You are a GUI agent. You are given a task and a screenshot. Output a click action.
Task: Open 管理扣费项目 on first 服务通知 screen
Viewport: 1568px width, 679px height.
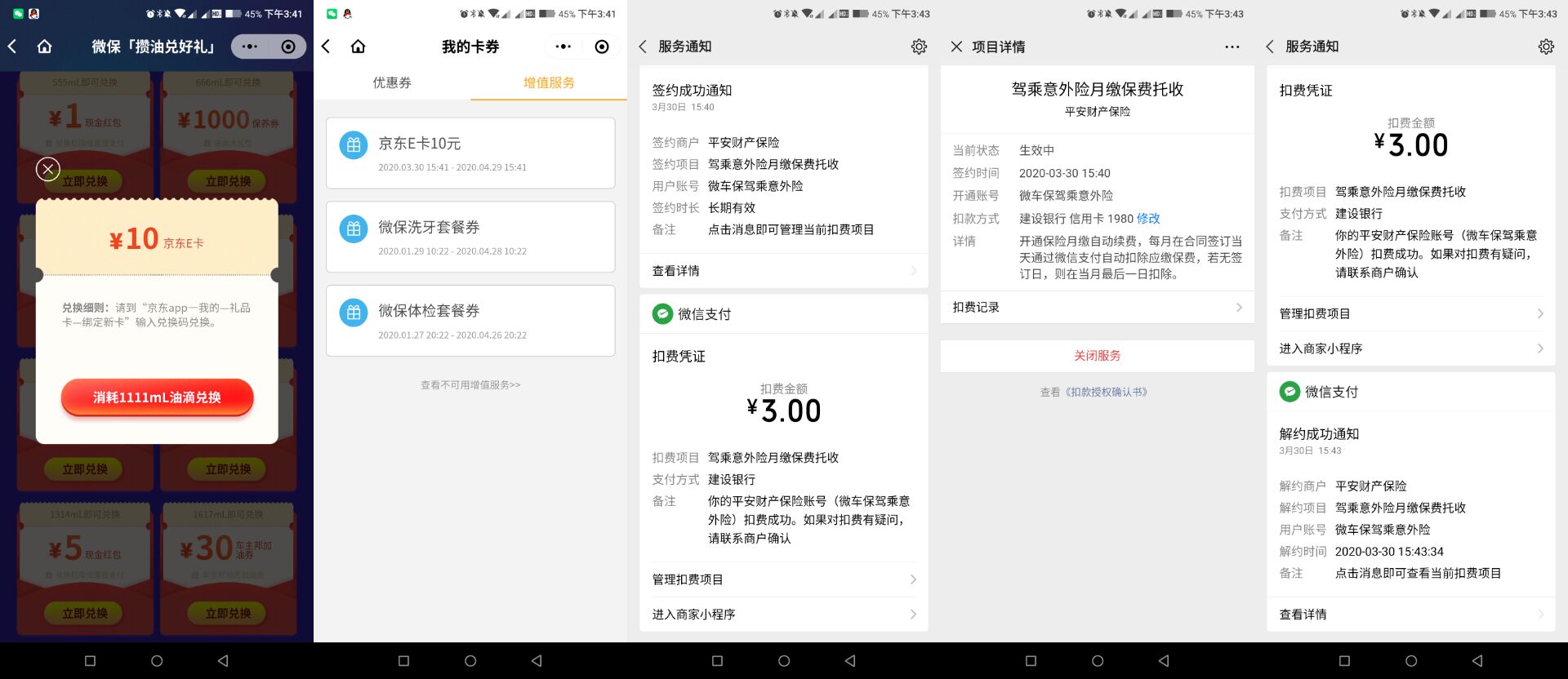pyautogui.click(x=784, y=579)
